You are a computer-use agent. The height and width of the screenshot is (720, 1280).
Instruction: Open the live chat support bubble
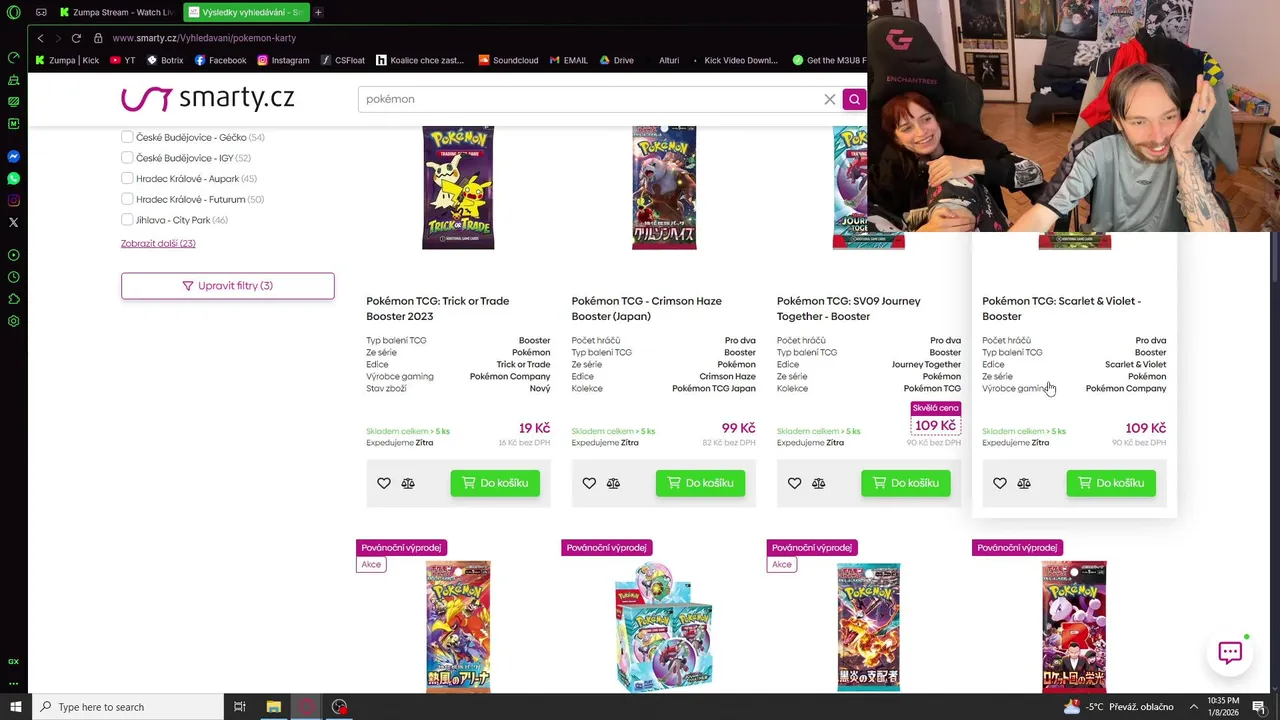click(x=1230, y=653)
